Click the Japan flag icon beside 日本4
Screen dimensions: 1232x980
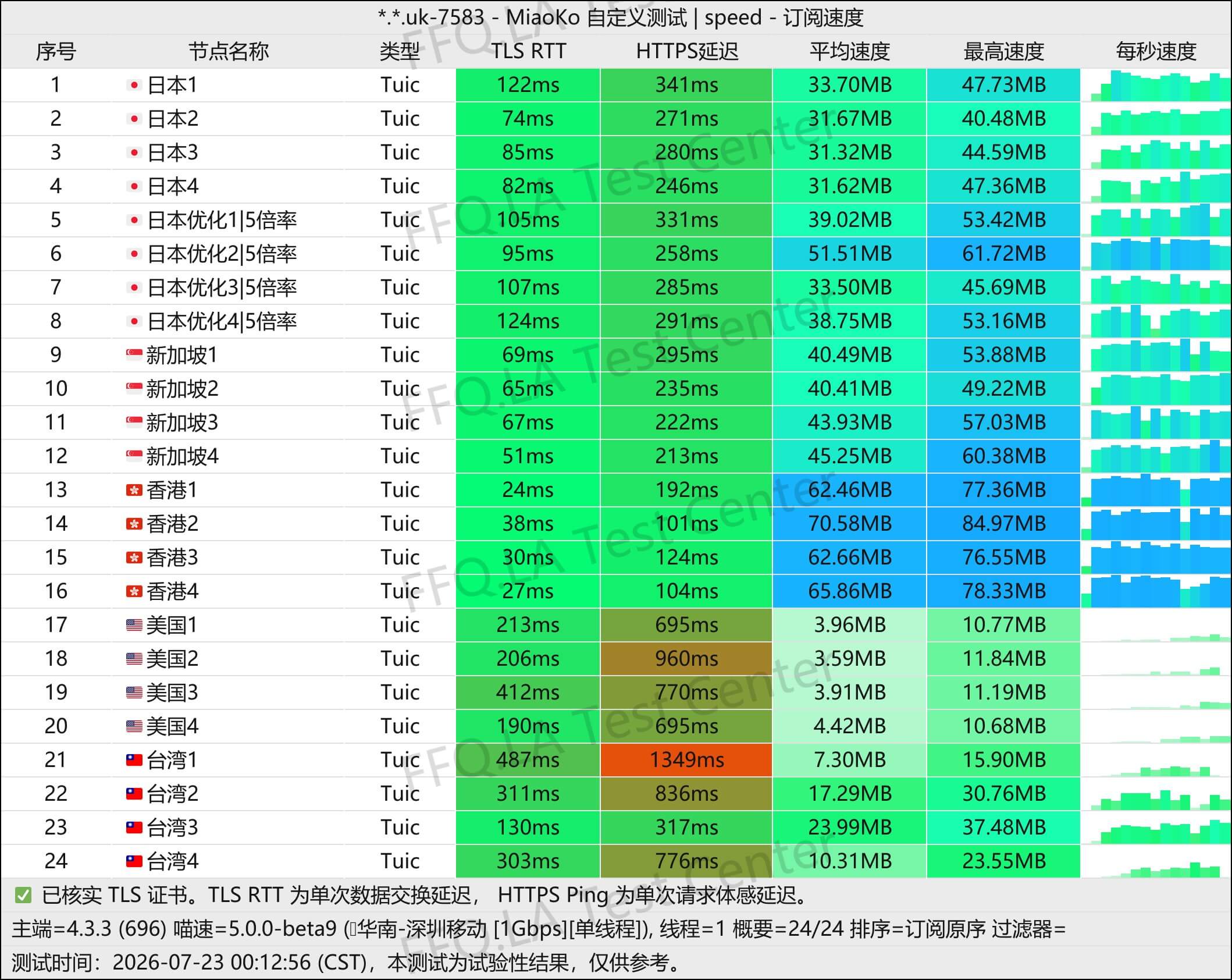pos(134,187)
